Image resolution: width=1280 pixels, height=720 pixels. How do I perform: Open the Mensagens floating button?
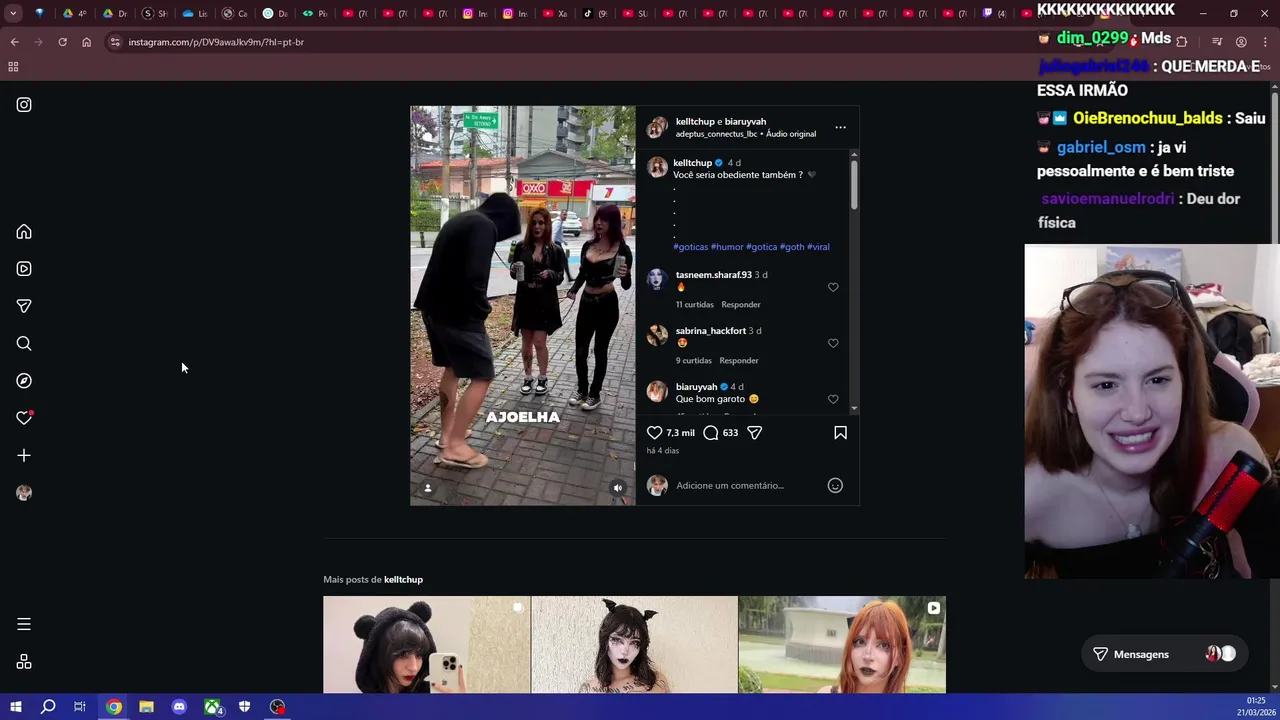[x=1165, y=654]
